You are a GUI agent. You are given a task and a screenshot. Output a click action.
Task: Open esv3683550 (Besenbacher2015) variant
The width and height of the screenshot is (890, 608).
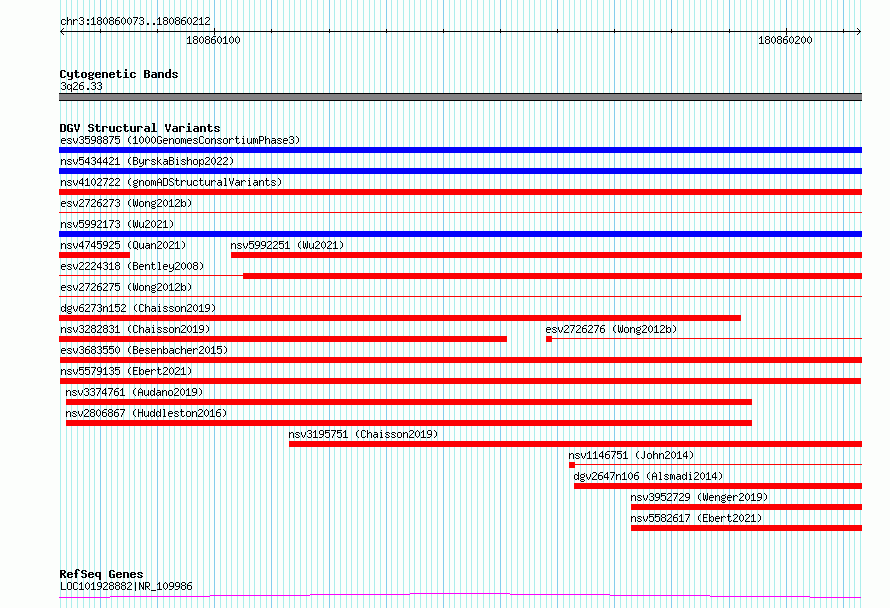pyautogui.click(x=144, y=350)
